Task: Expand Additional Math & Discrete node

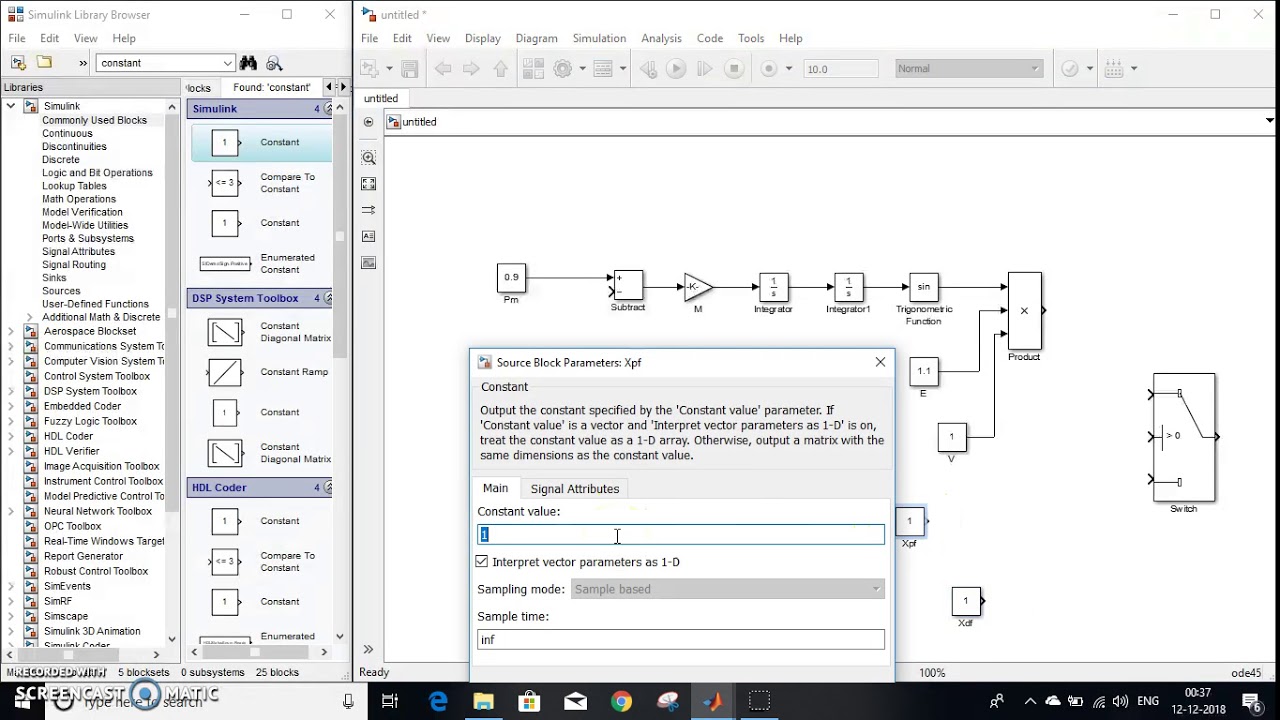Action: (28, 317)
